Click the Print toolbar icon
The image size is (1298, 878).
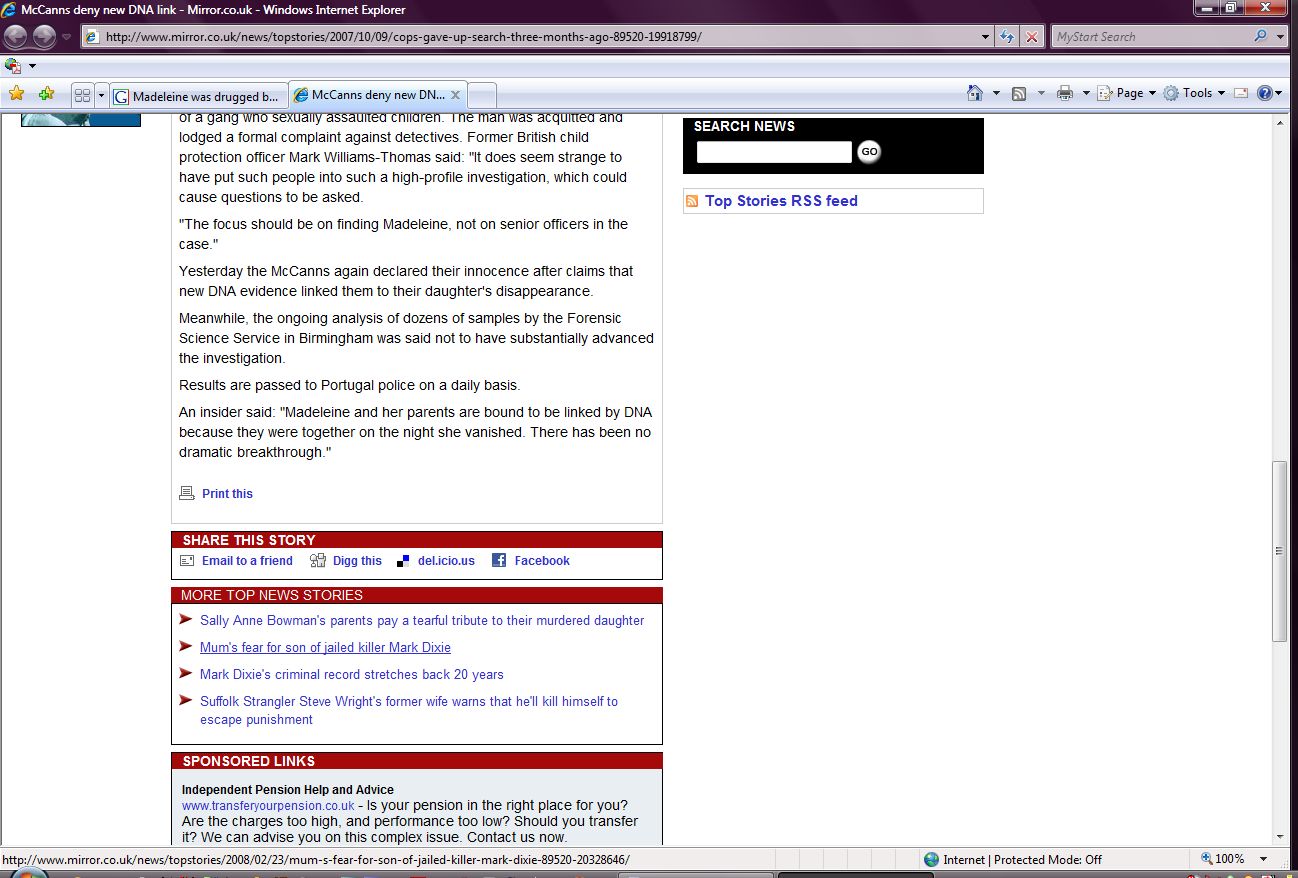coord(1065,93)
